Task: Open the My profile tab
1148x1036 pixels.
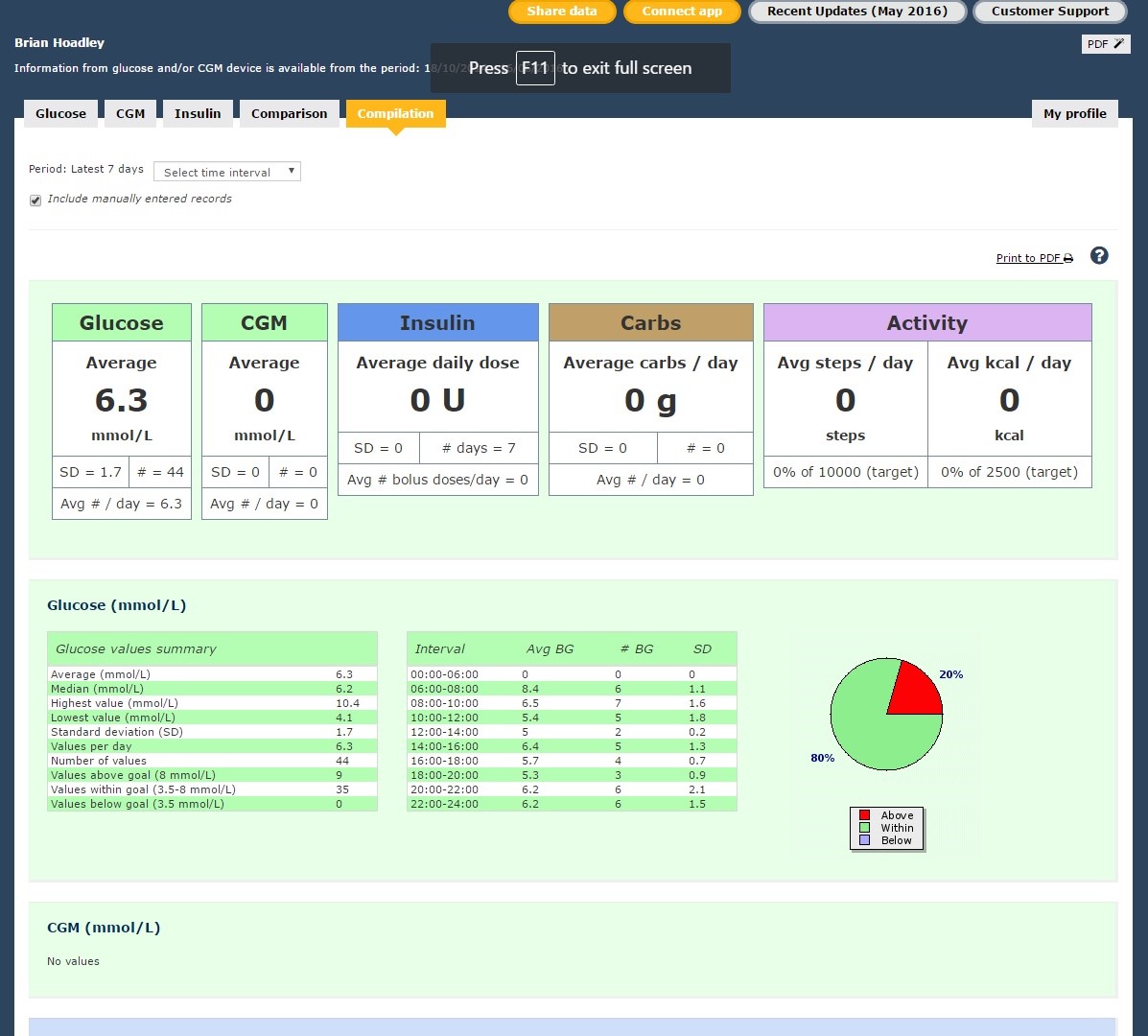Action: pos(1074,113)
